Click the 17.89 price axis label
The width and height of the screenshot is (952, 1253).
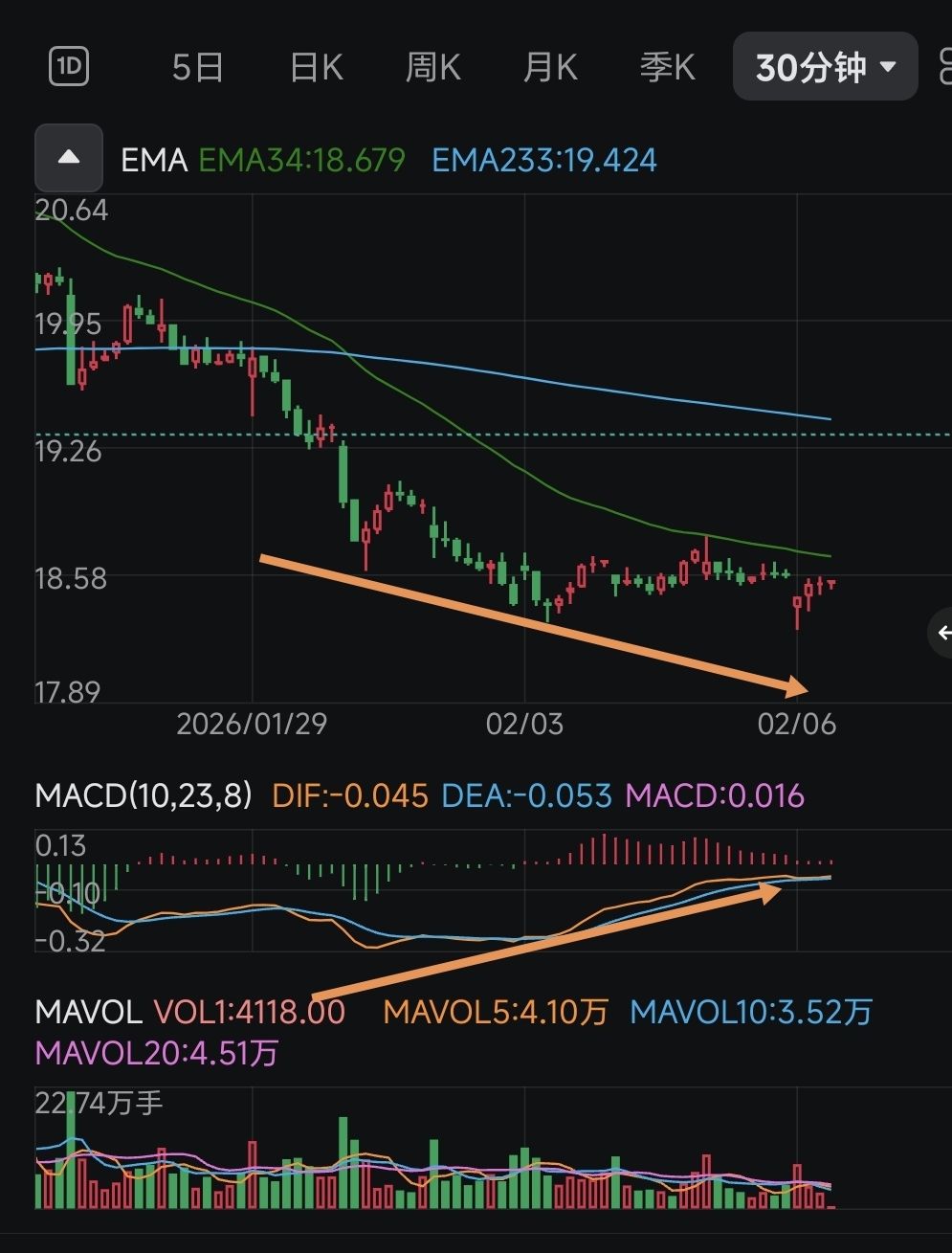coord(67,691)
